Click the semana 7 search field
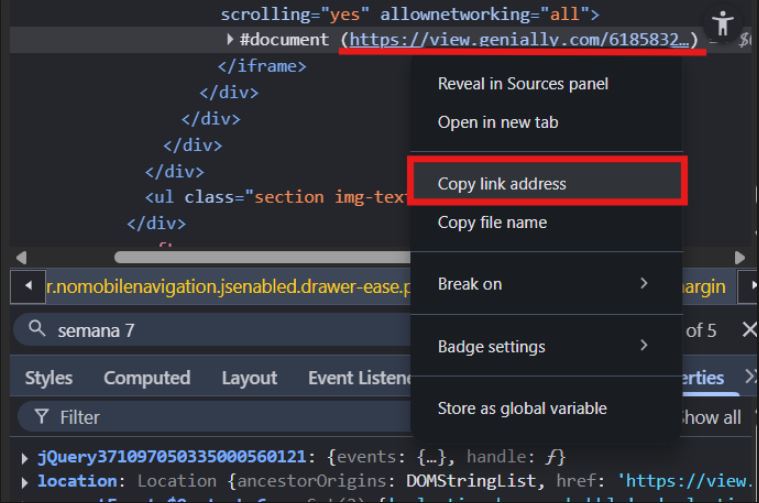Screen dimensions: 759x503 [200, 331]
